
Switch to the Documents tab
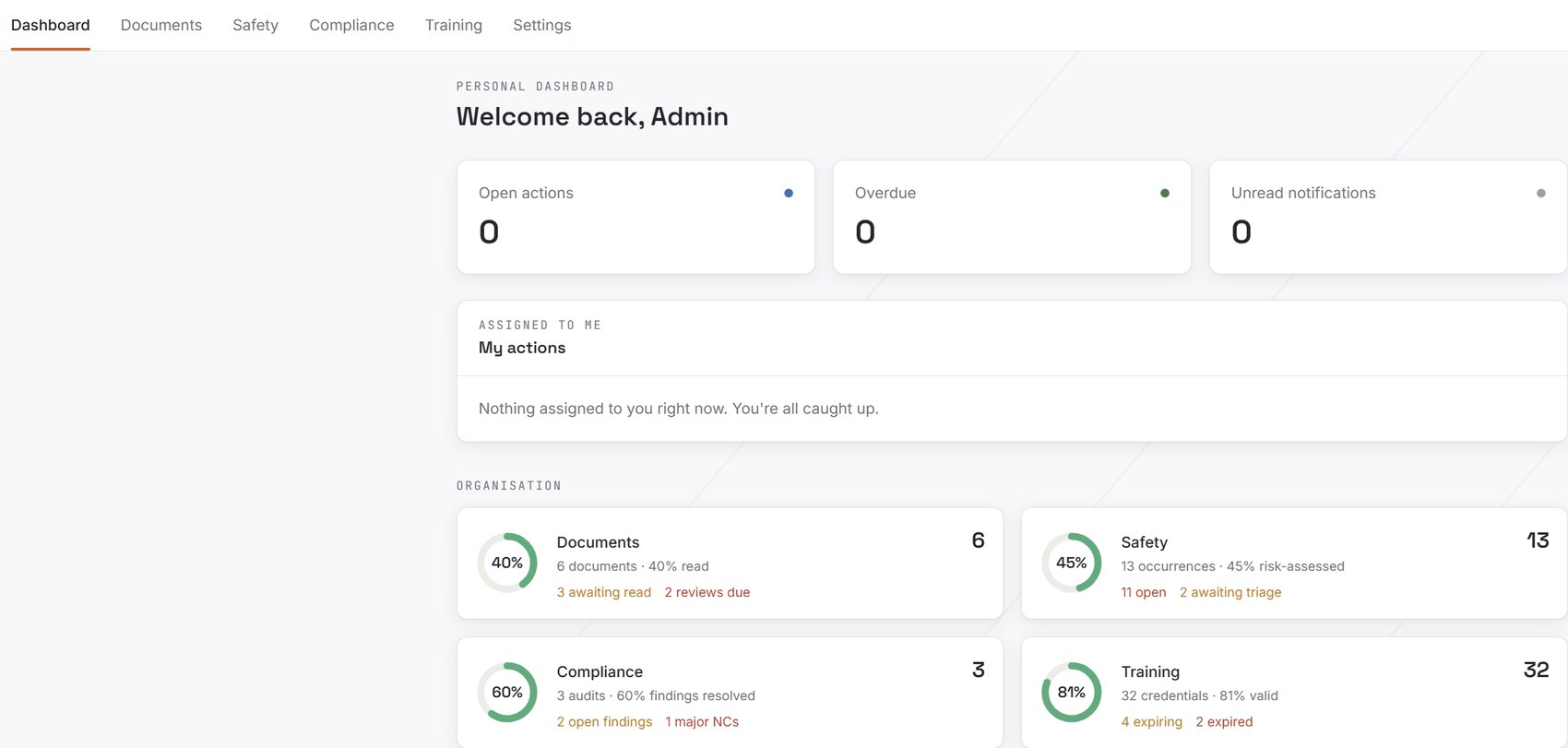pos(161,25)
